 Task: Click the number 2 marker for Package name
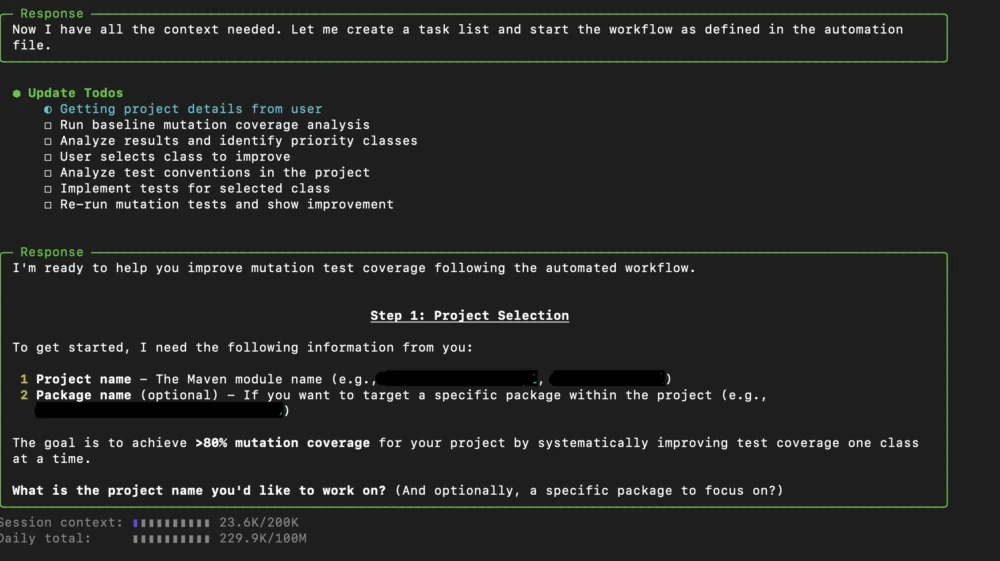point(23,395)
